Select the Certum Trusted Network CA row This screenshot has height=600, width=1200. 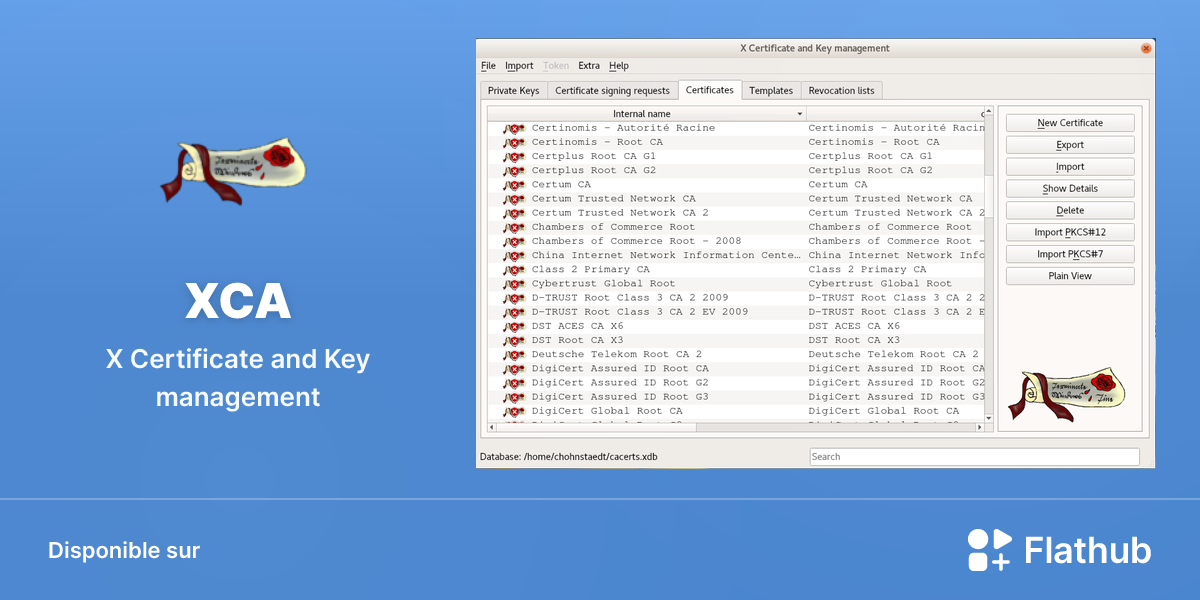click(736, 199)
